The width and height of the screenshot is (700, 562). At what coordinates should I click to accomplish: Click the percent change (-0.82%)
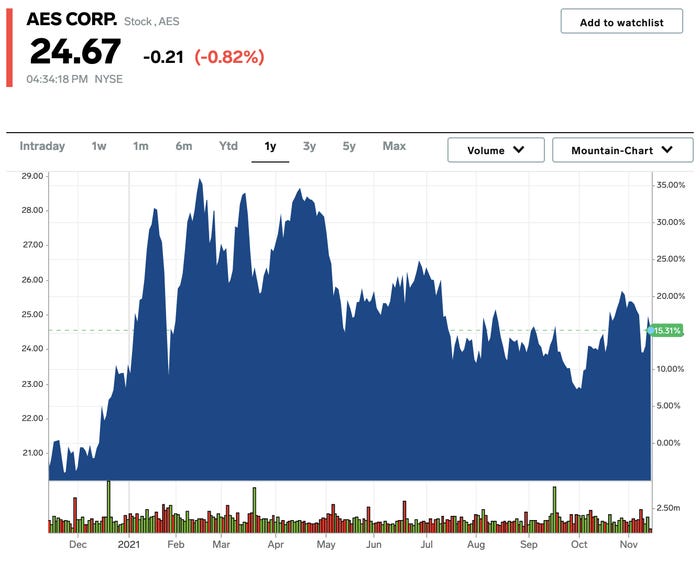click(229, 57)
